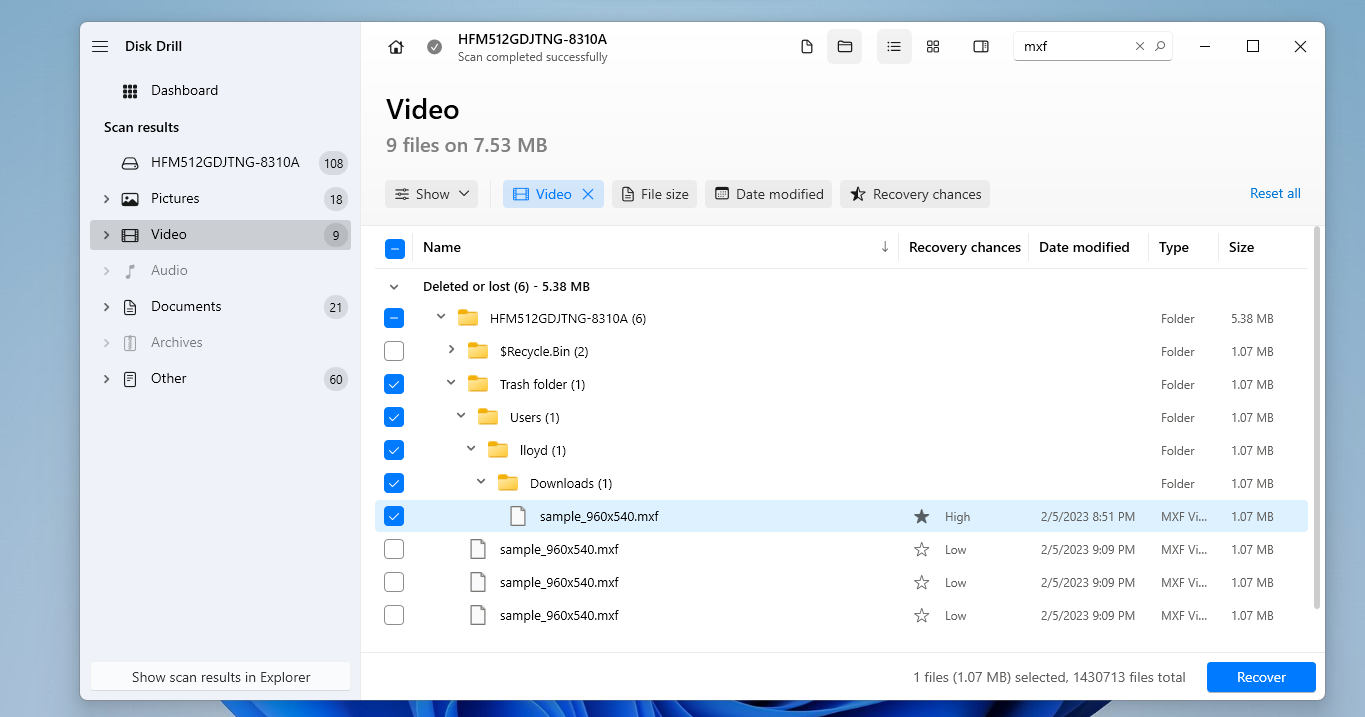Open the File size filter
This screenshot has height=717, width=1365.
[654, 194]
